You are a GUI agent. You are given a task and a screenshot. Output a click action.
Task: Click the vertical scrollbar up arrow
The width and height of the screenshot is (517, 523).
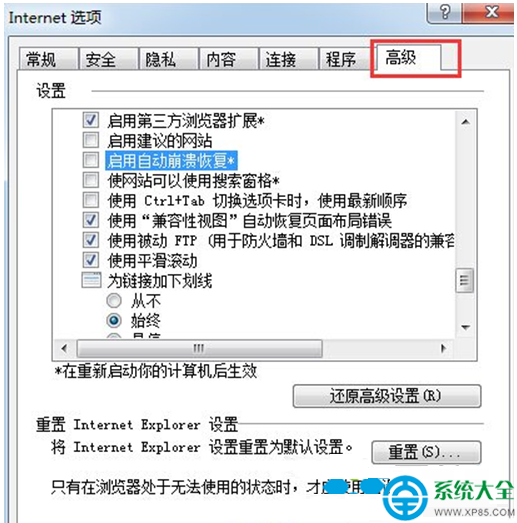pos(465,122)
